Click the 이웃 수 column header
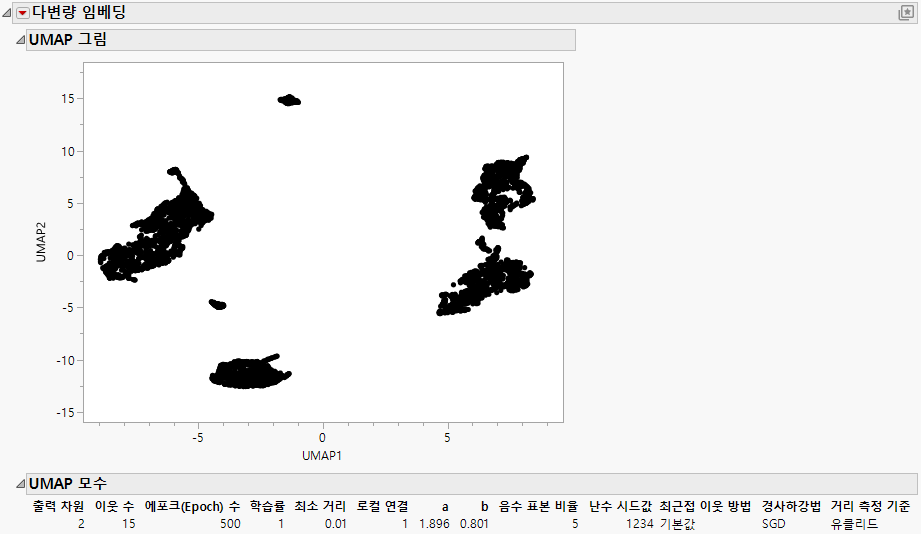Viewport: 921px width, 534px height. coord(115,506)
